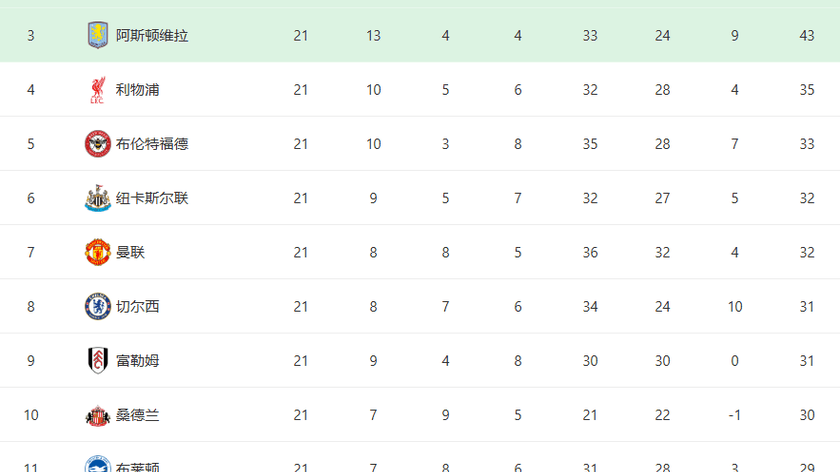Click the Aston Villa club crest
840x472 pixels.
pos(97,35)
